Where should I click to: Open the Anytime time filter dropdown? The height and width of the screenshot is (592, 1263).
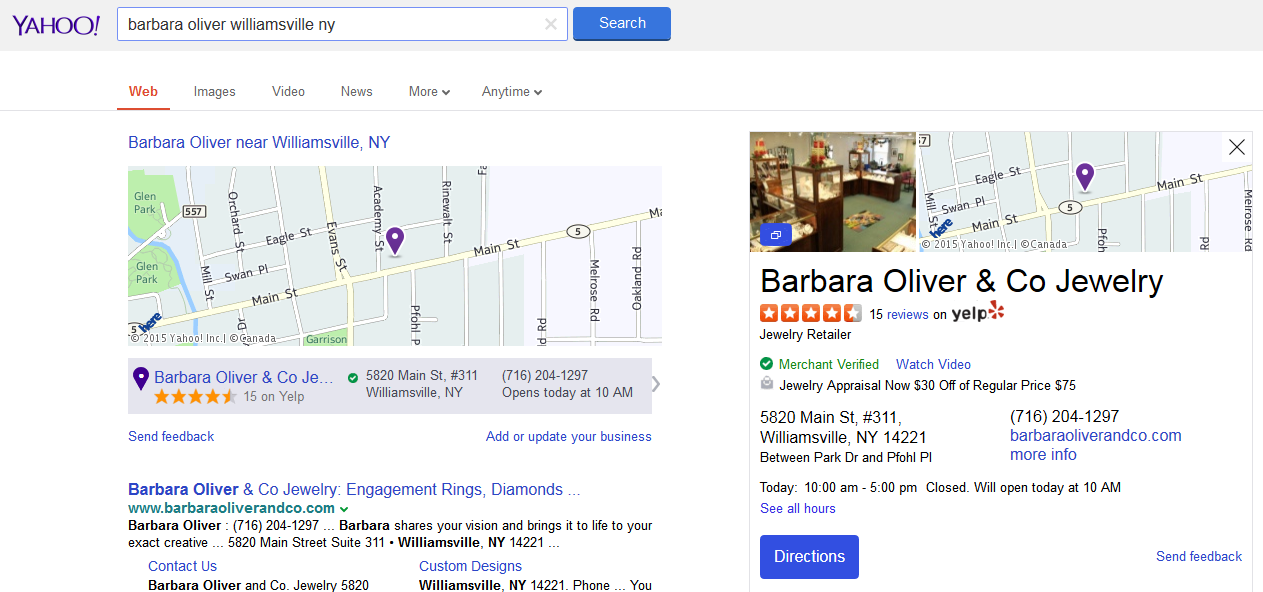(x=511, y=92)
